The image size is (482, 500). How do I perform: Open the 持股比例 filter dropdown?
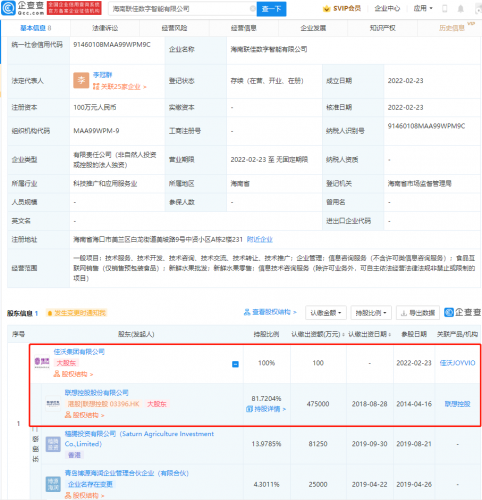coord(371,313)
